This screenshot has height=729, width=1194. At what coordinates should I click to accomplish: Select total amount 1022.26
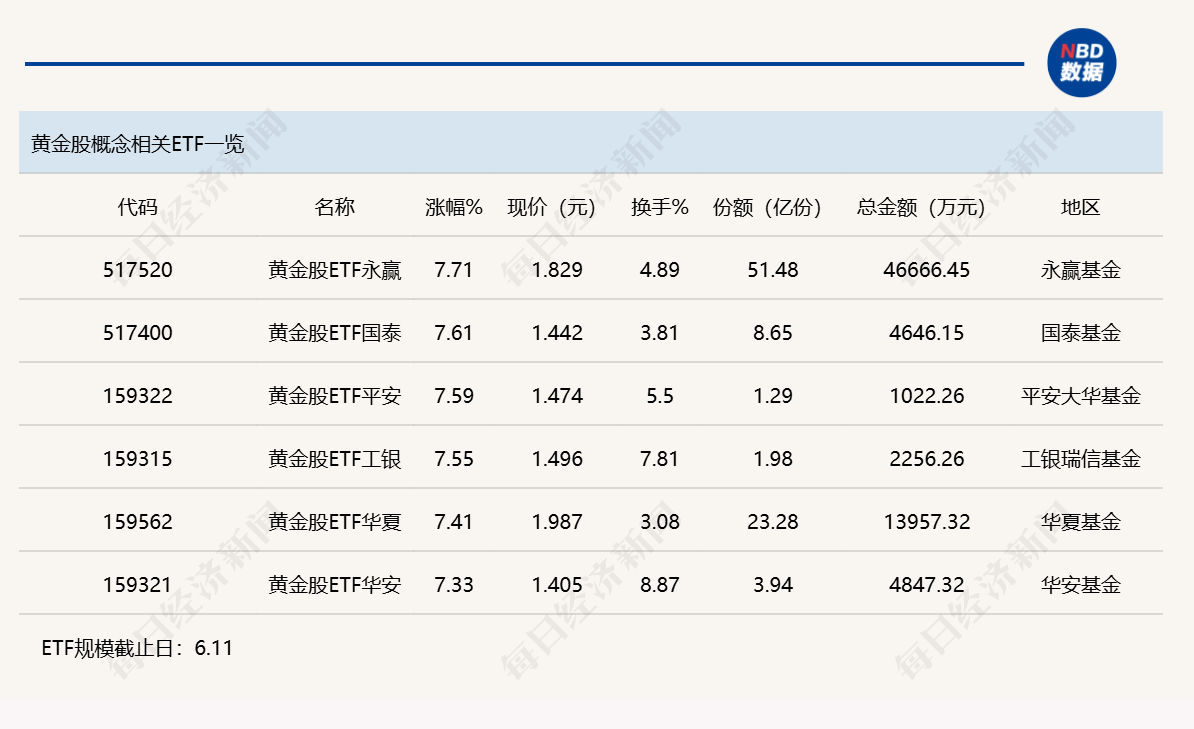click(x=927, y=396)
